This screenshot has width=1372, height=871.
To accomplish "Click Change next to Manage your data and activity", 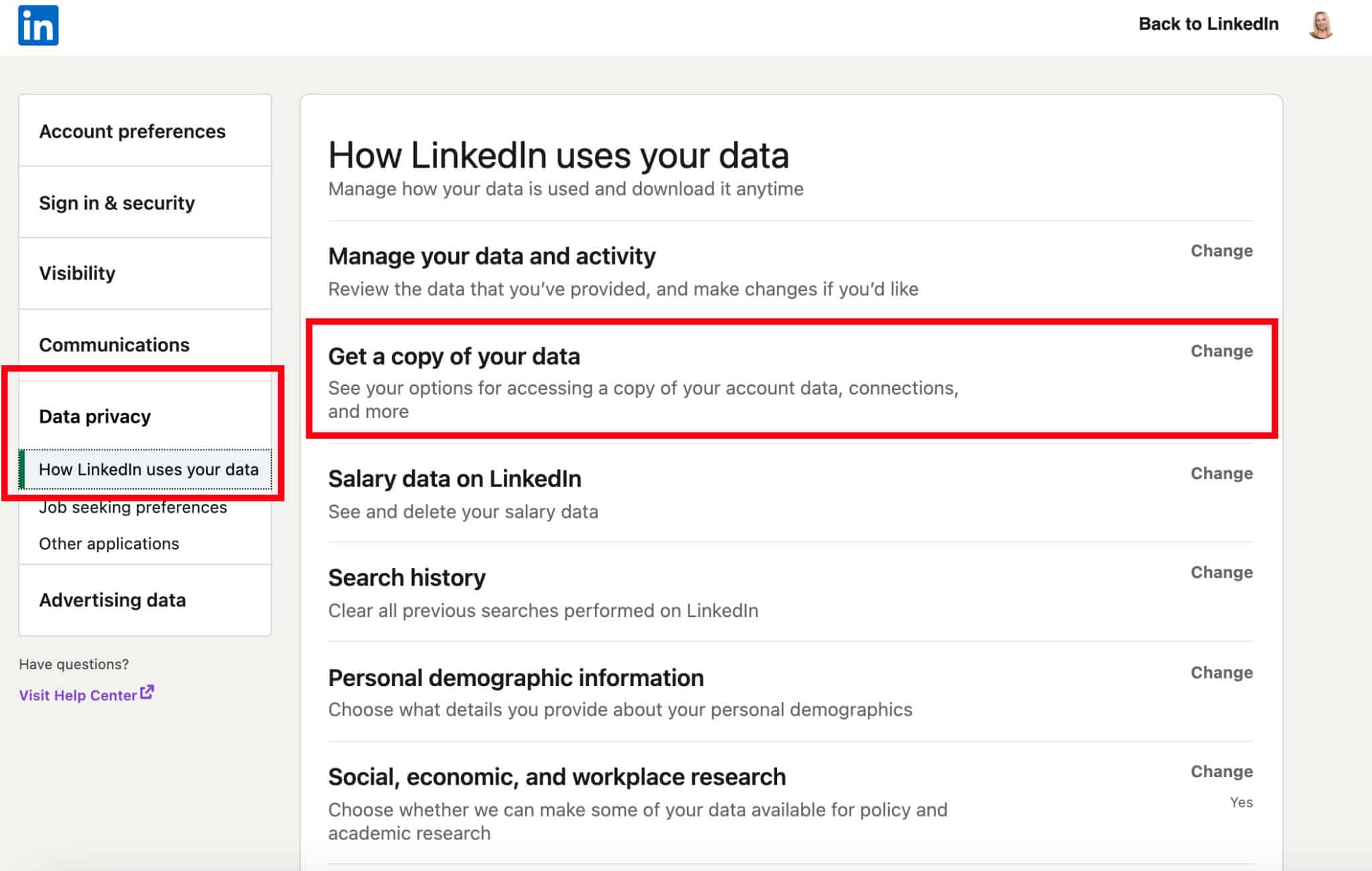I will (x=1221, y=251).
